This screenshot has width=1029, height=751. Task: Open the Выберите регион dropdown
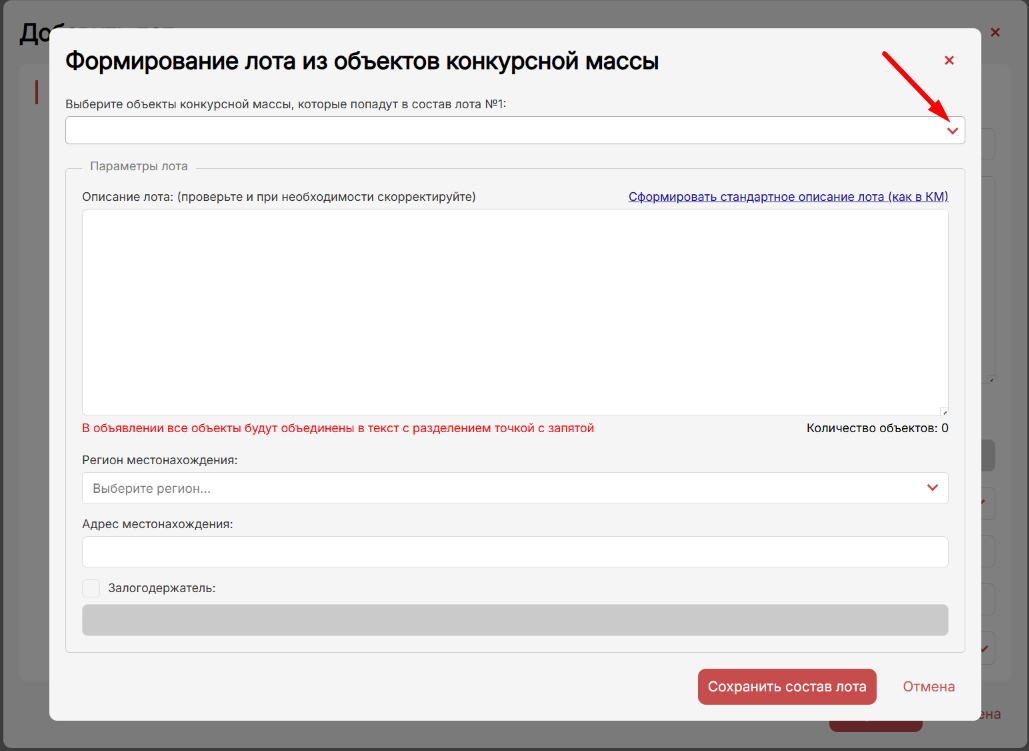tap(500, 488)
